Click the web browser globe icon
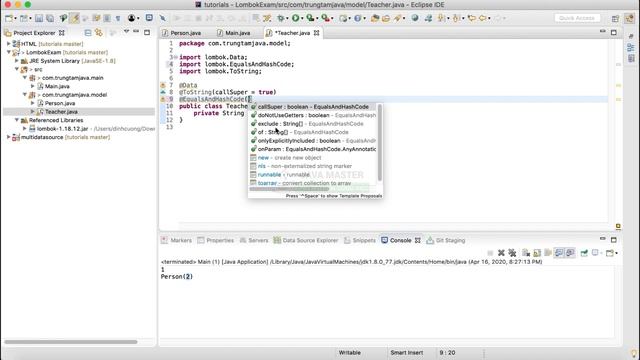 [415, 18]
